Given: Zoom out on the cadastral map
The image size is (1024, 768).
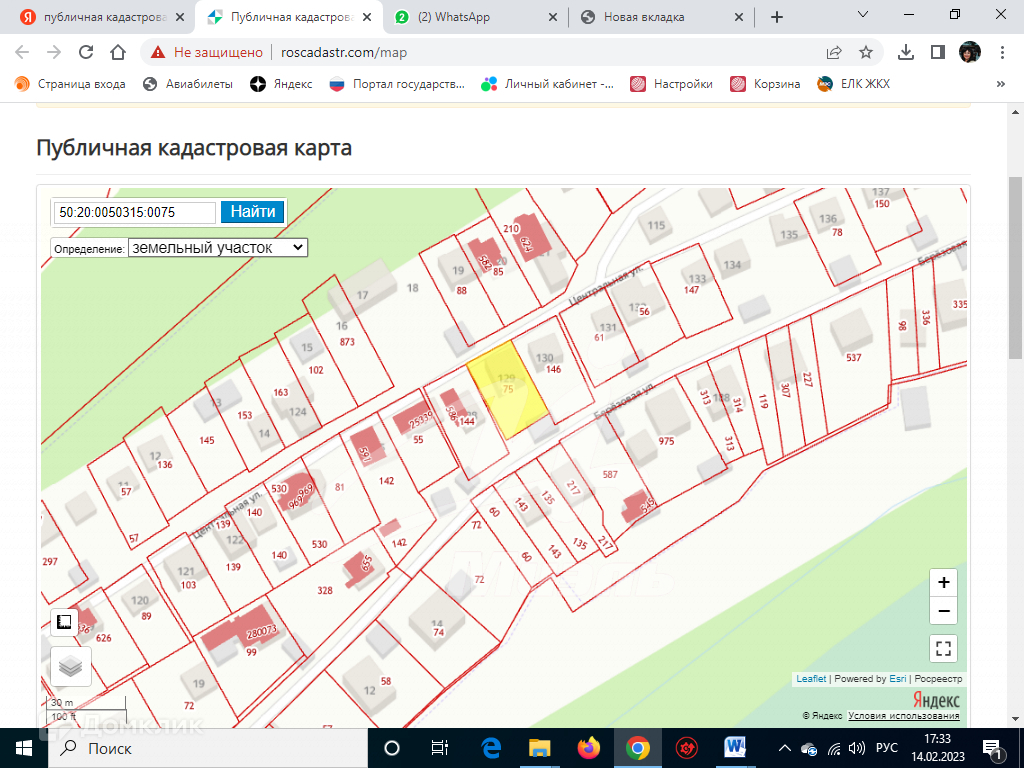Looking at the screenshot, I should (943, 611).
